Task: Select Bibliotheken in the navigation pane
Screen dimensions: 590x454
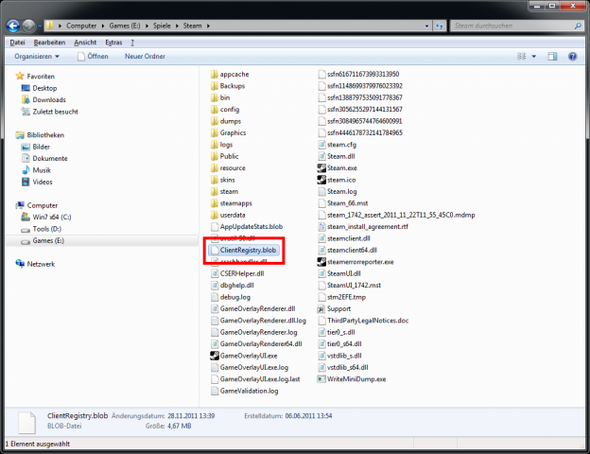Action: point(40,135)
